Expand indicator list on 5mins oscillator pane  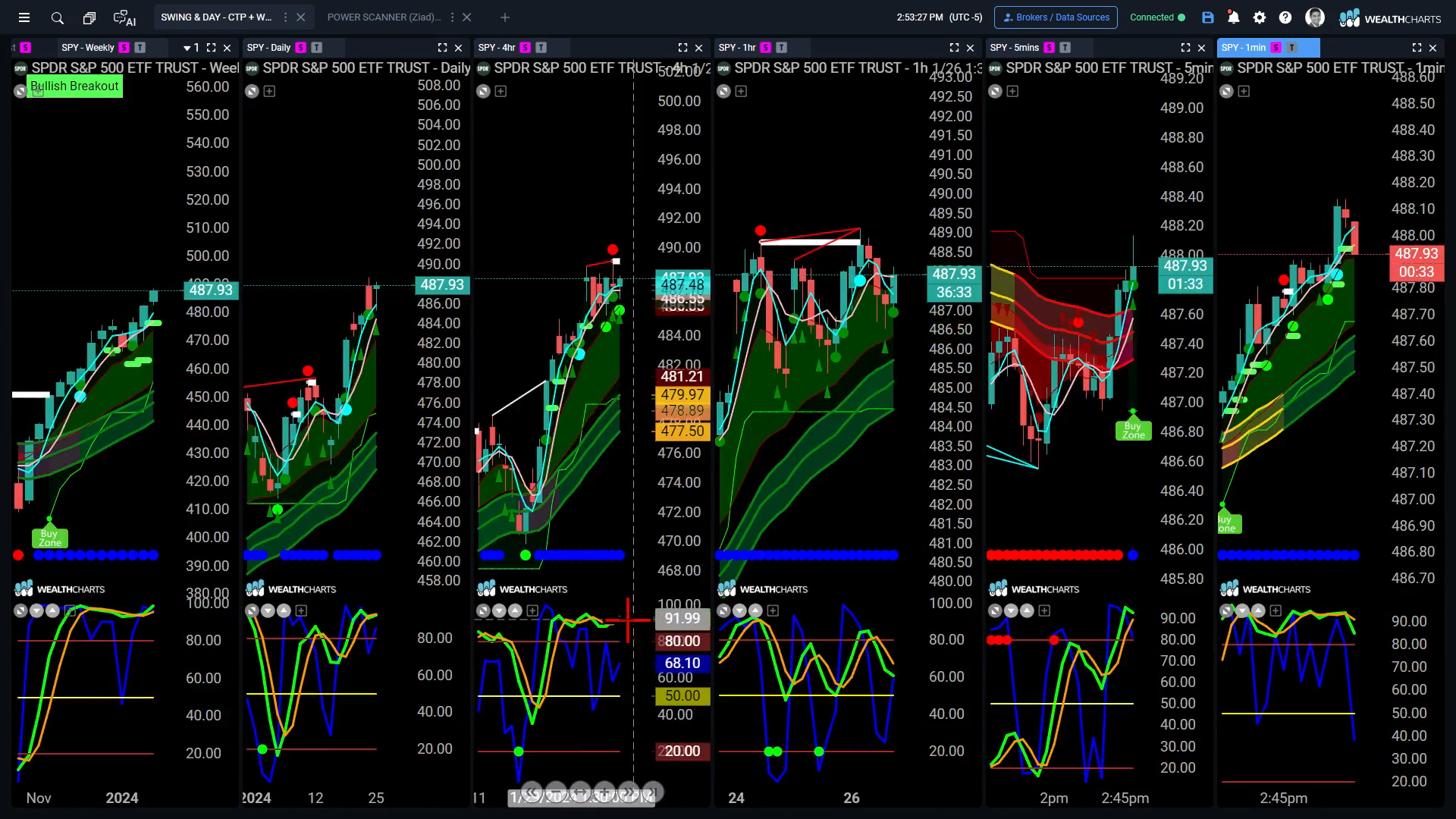[x=1044, y=610]
